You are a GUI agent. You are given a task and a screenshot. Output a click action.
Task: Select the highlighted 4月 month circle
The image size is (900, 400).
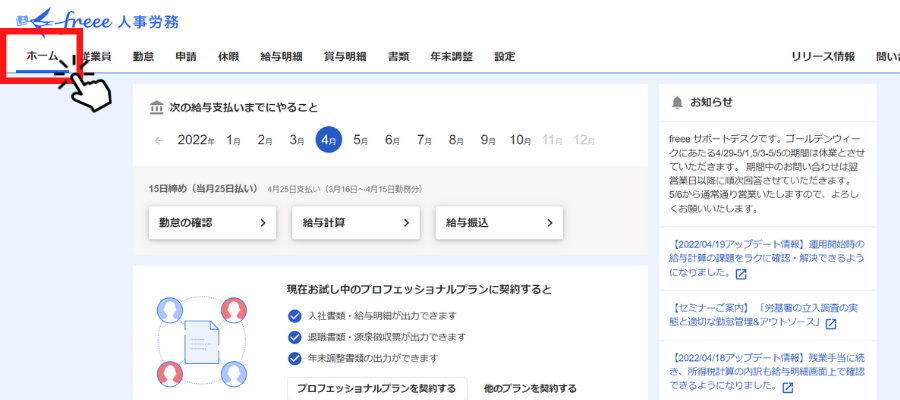click(x=328, y=141)
